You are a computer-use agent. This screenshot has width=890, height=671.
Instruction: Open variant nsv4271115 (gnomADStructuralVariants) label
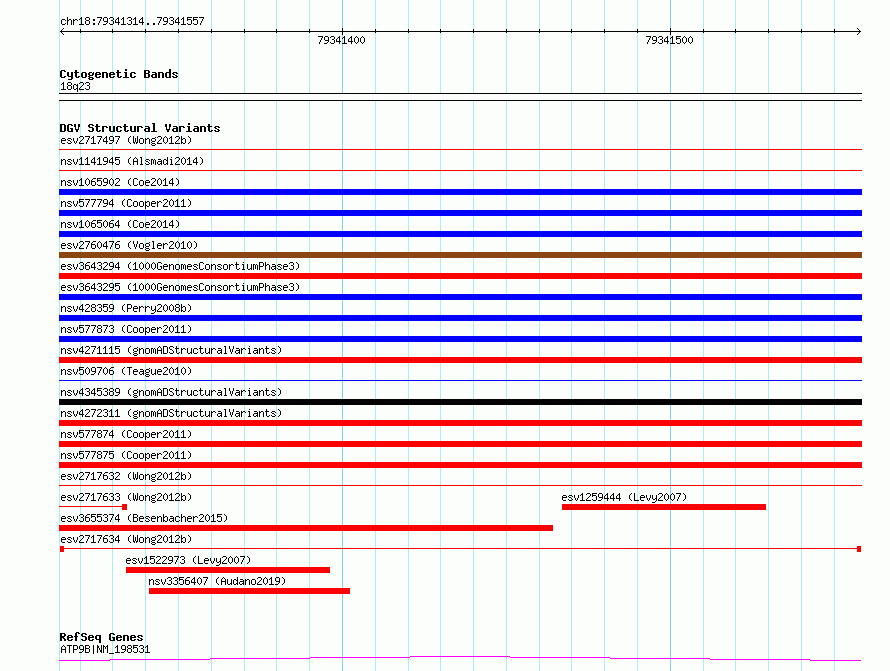coord(171,350)
